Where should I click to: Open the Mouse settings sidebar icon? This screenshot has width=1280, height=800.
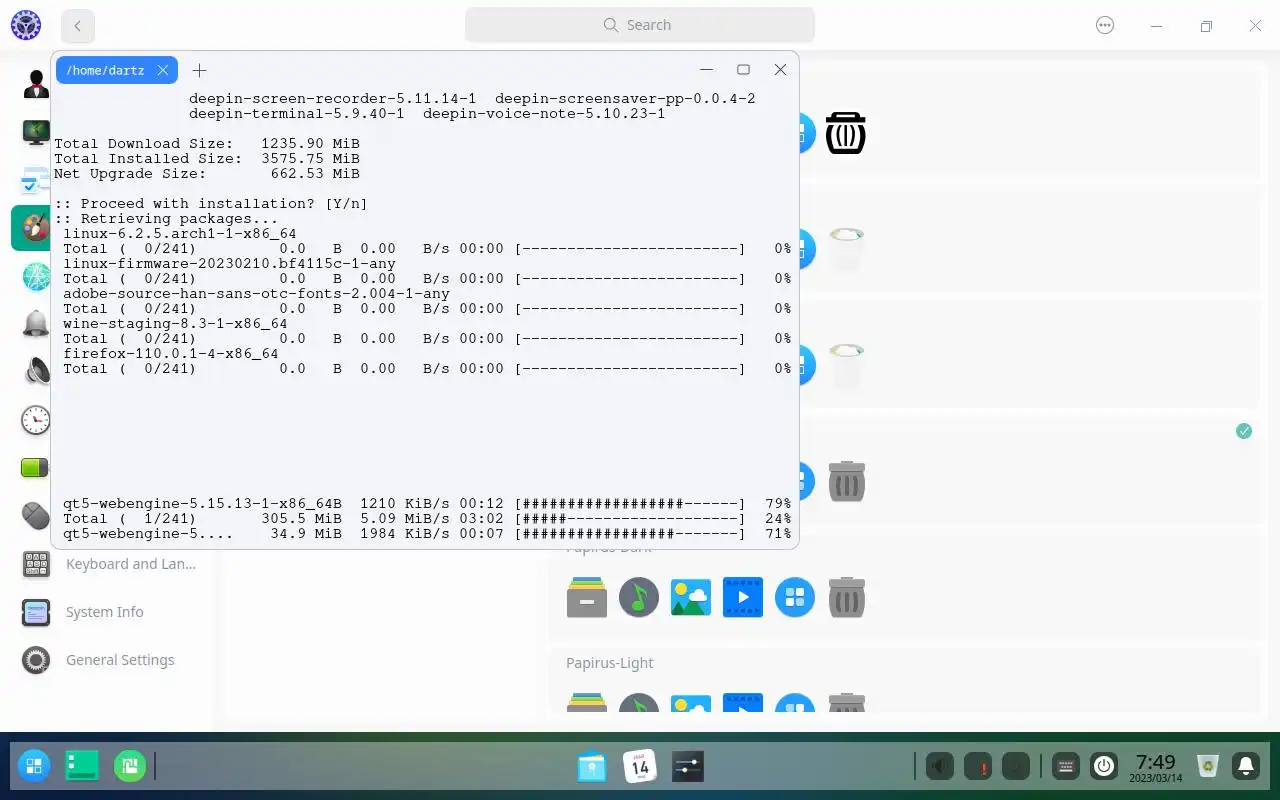36,516
